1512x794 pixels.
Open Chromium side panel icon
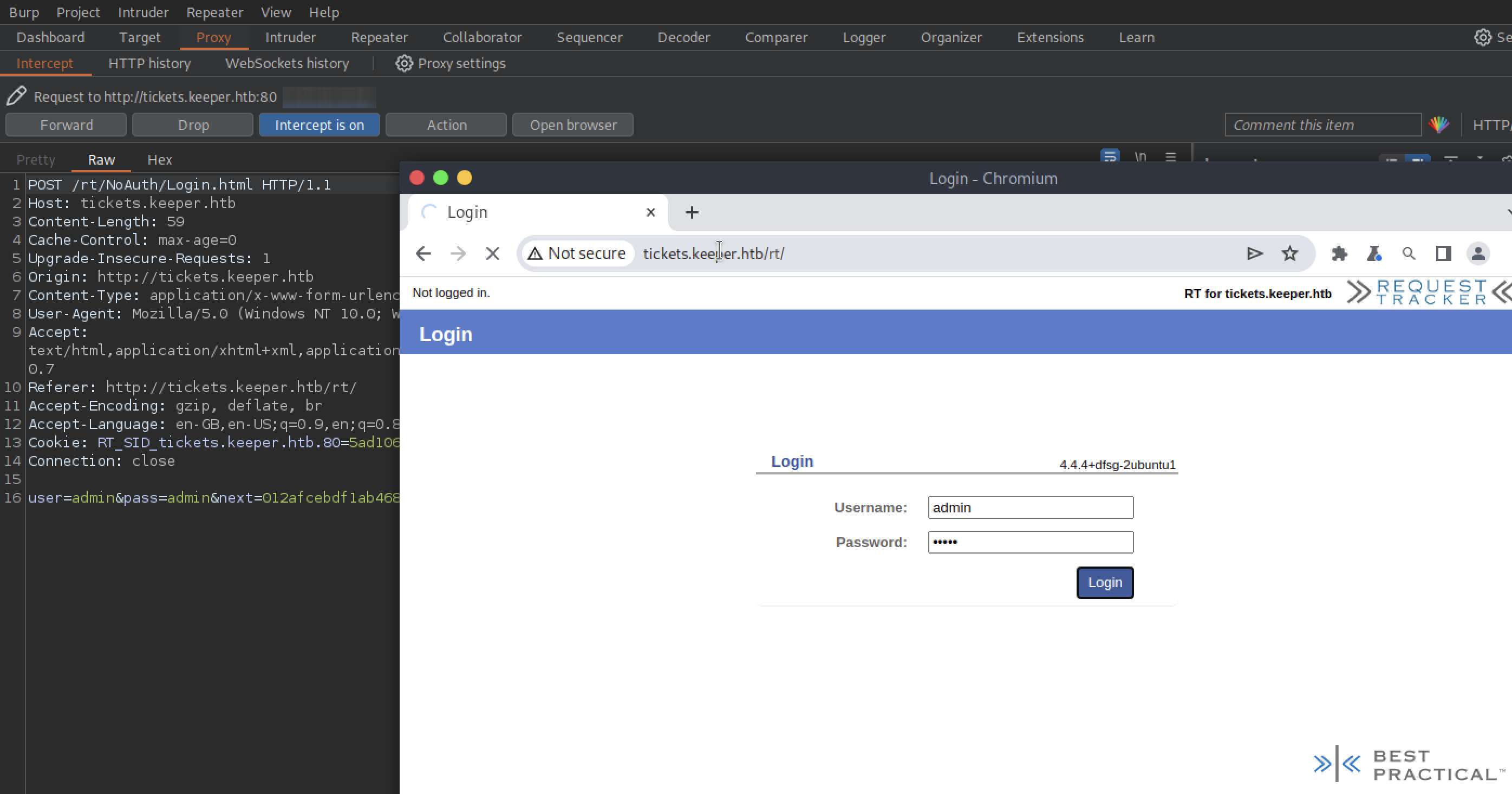point(1443,253)
